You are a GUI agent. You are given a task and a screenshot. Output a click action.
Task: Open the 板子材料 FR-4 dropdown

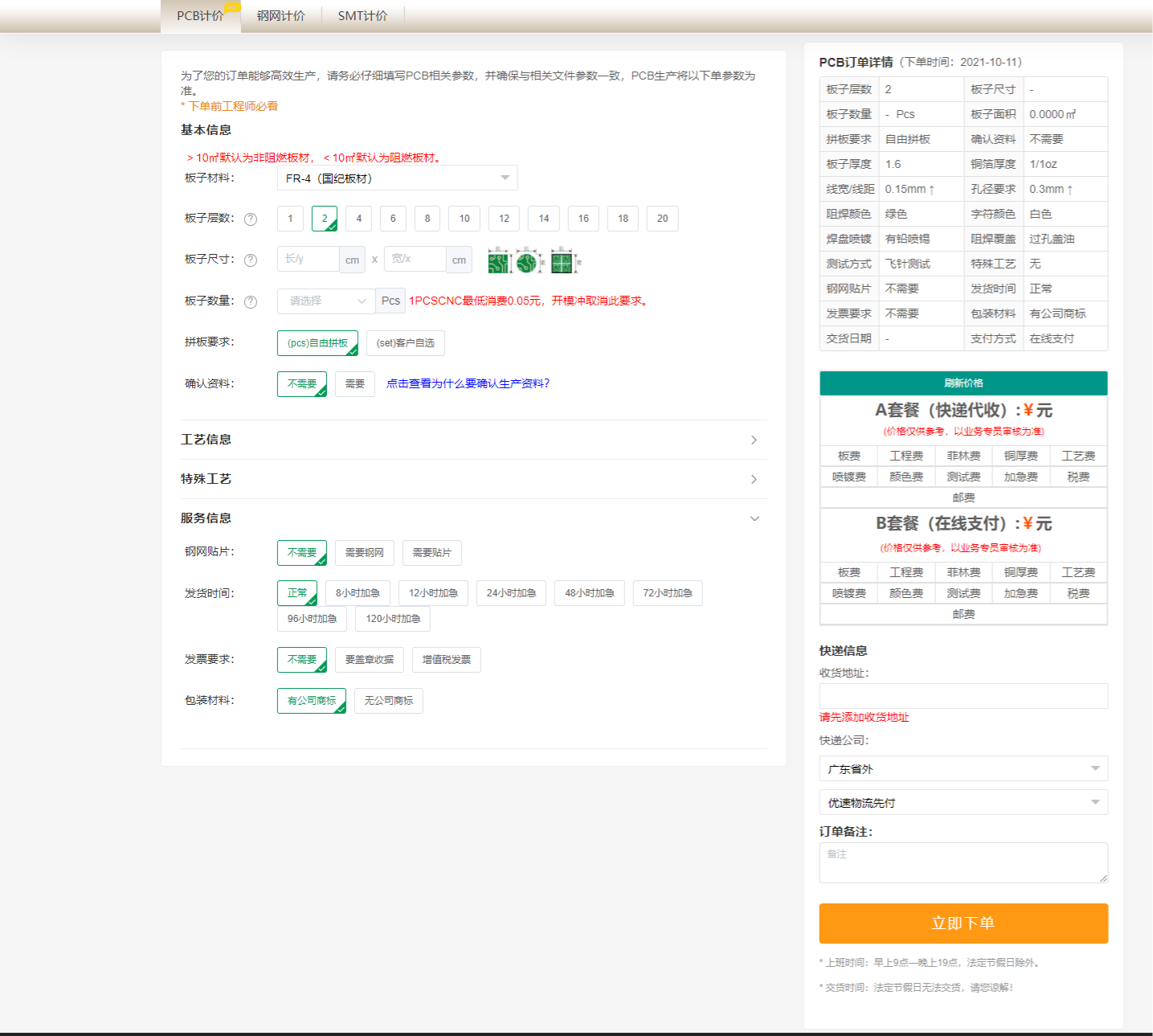(397, 178)
